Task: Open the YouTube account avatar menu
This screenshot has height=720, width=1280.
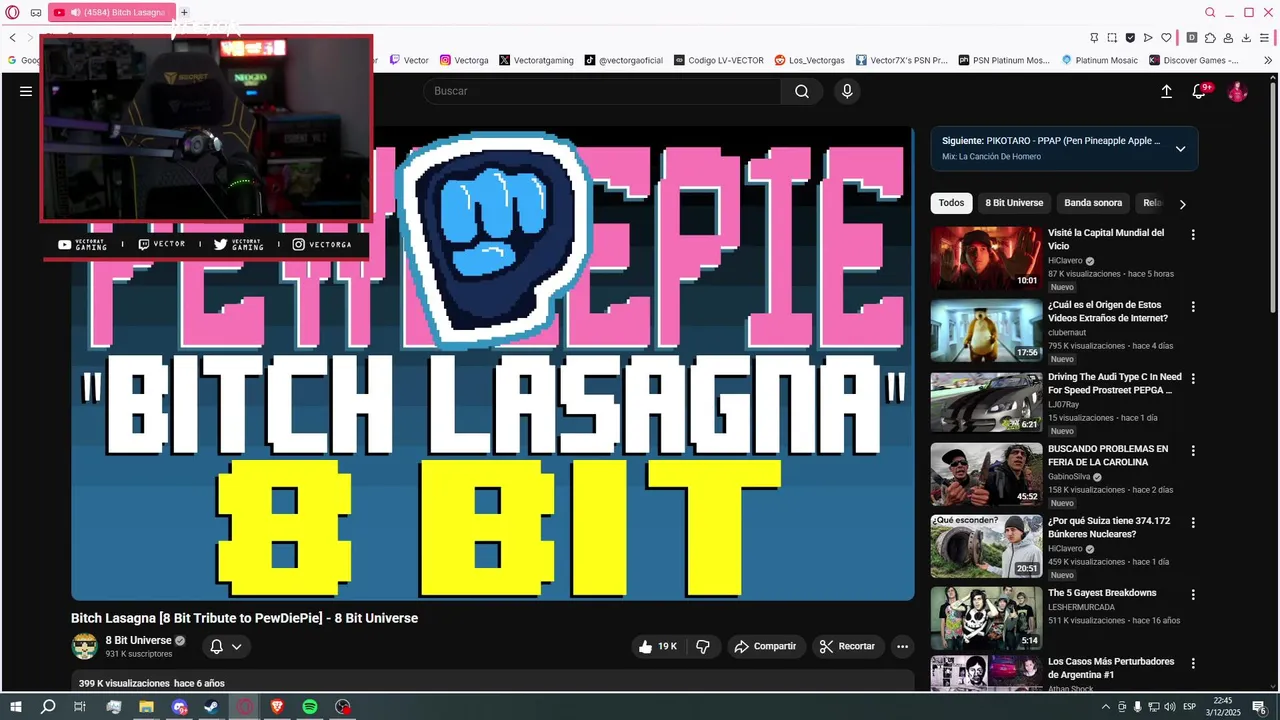Action: pos(1237,91)
